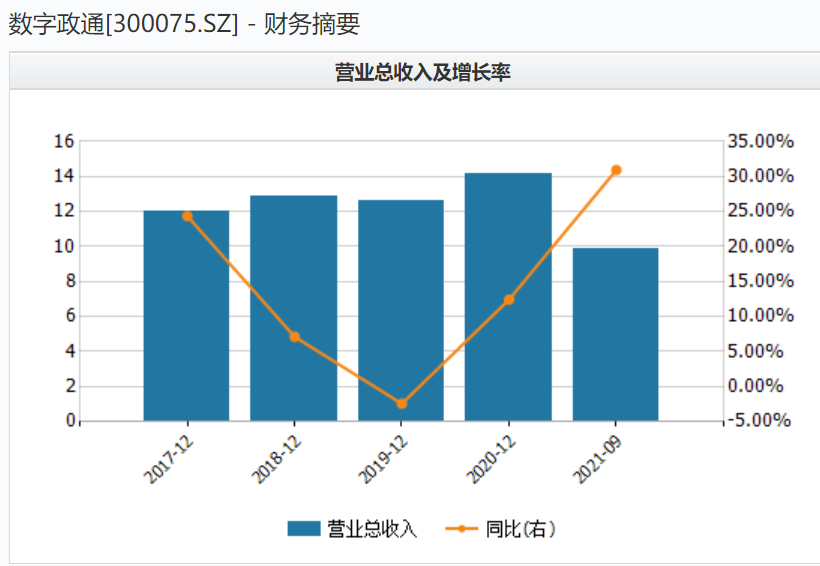The height and width of the screenshot is (566, 820).
Task: Click the 30.00% right axis label
Action: pos(761,176)
